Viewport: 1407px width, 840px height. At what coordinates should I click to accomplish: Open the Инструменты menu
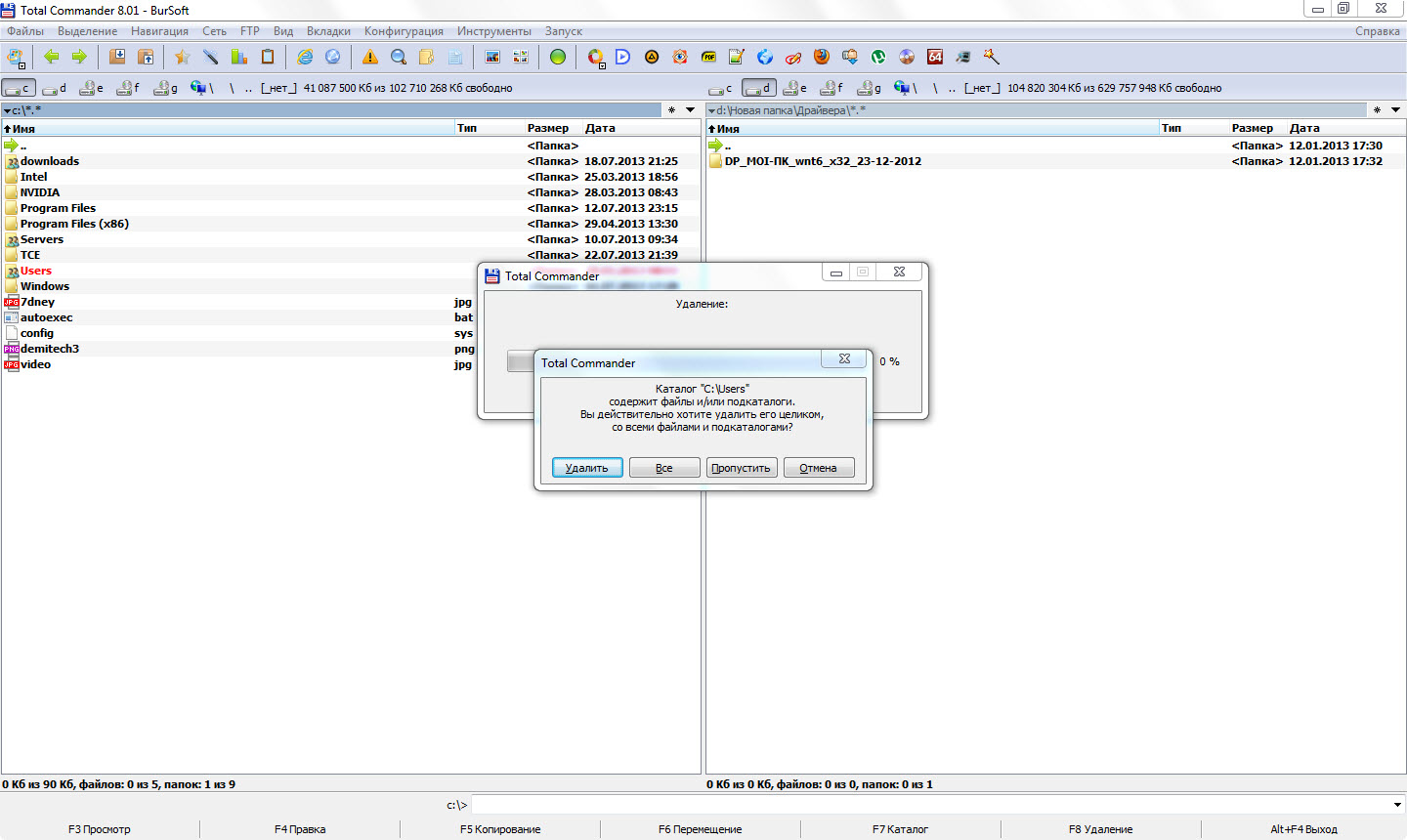(494, 31)
